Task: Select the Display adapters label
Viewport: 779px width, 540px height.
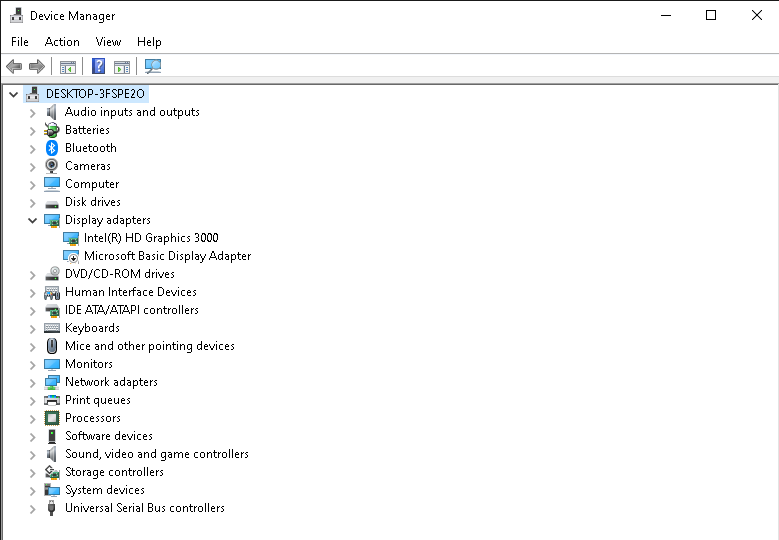Action: pyautogui.click(x=108, y=220)
